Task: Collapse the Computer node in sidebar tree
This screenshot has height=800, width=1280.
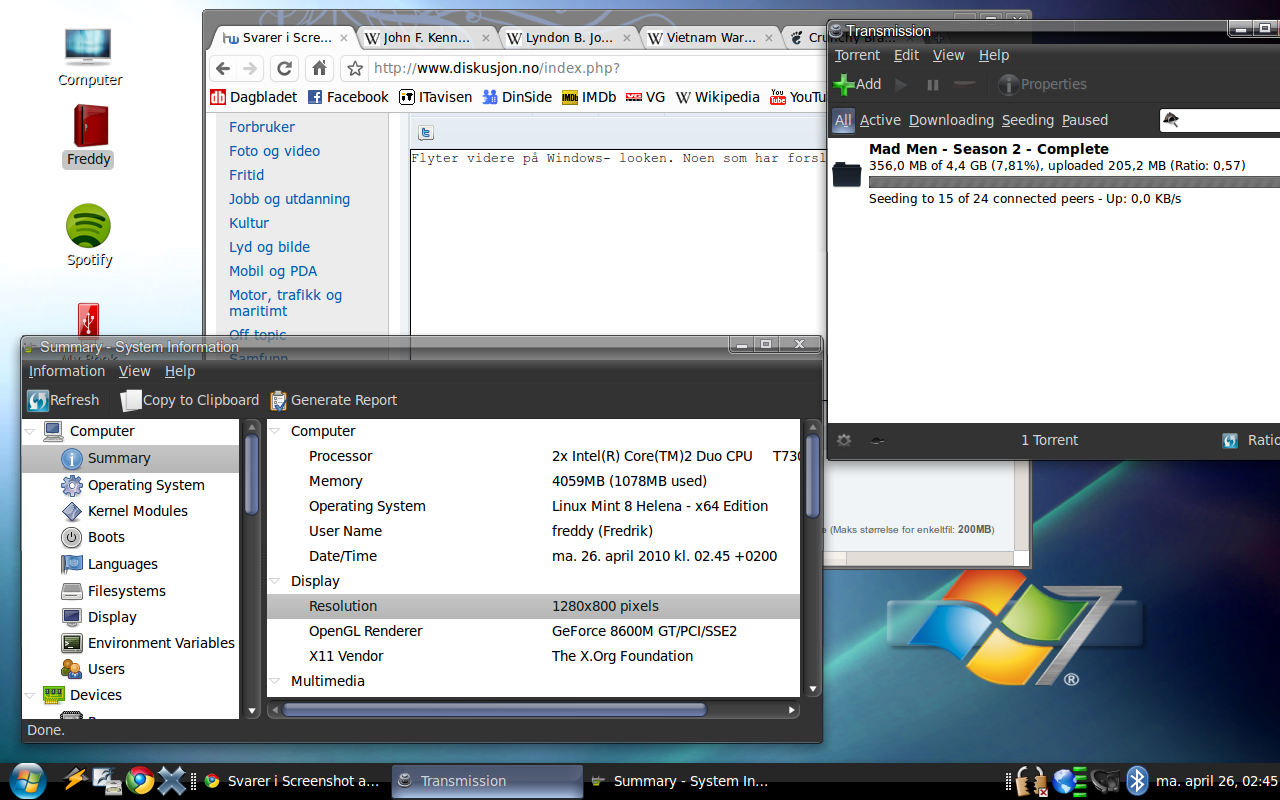Action: tap(29, 432)
